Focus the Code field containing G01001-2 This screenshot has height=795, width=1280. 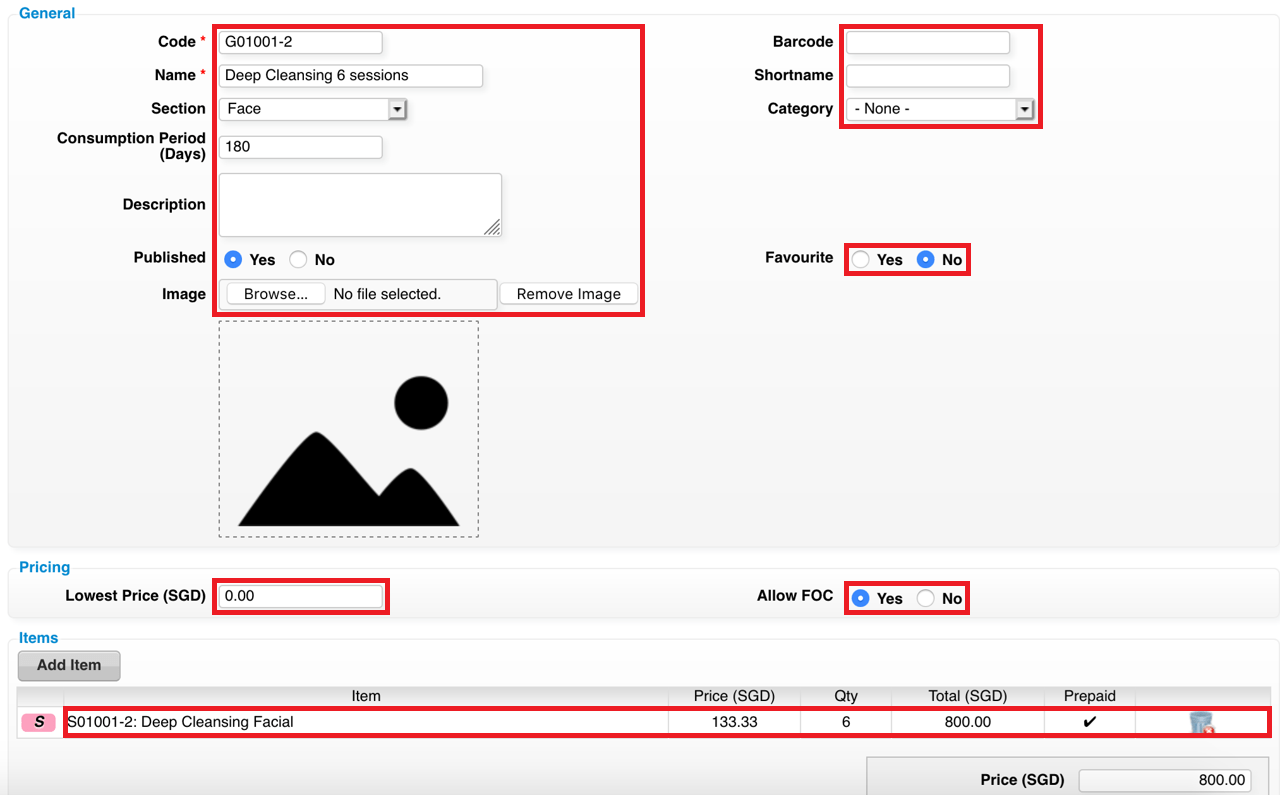(300, 42)
